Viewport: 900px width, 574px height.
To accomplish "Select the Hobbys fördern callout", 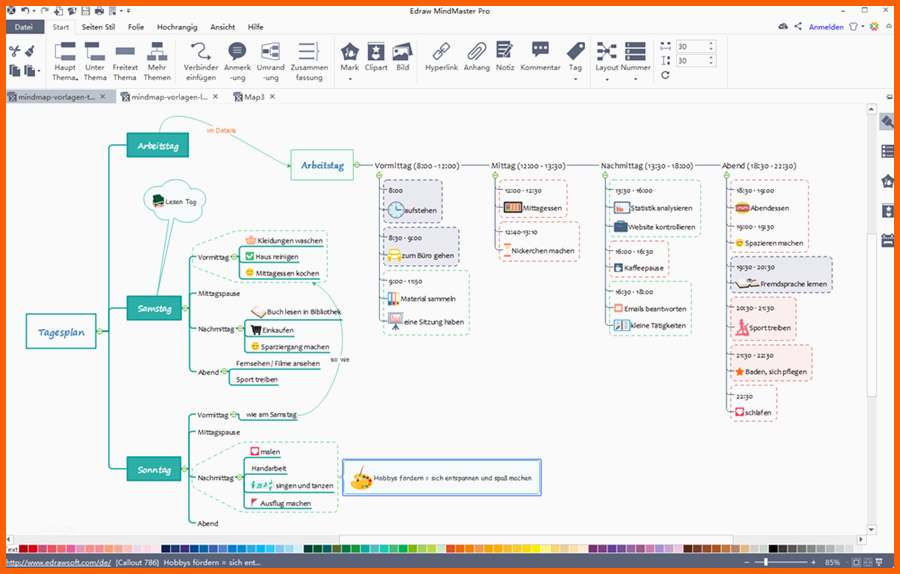I will 441,477.
